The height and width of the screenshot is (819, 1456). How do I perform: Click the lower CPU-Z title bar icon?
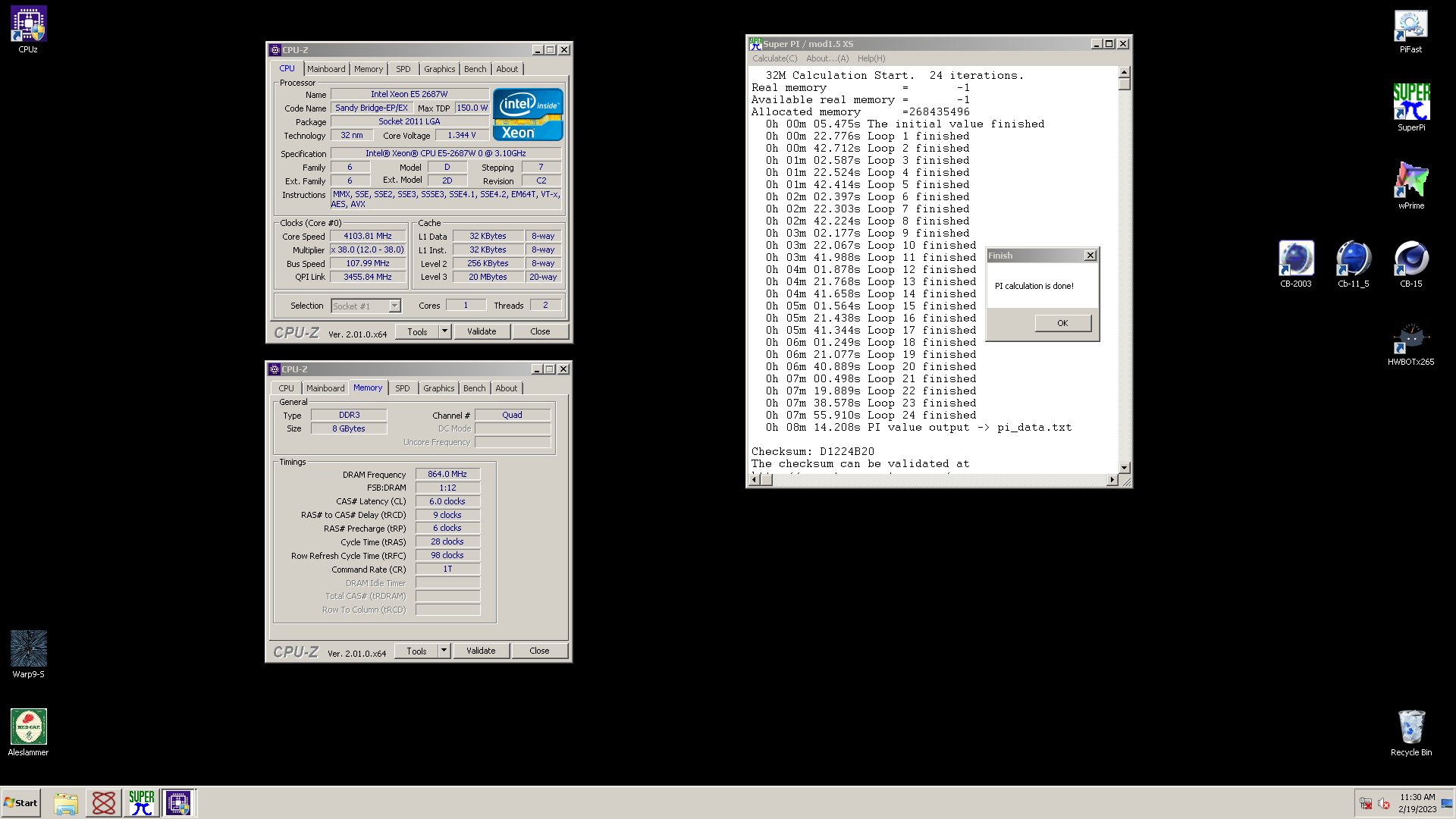(x=275, y=369)
